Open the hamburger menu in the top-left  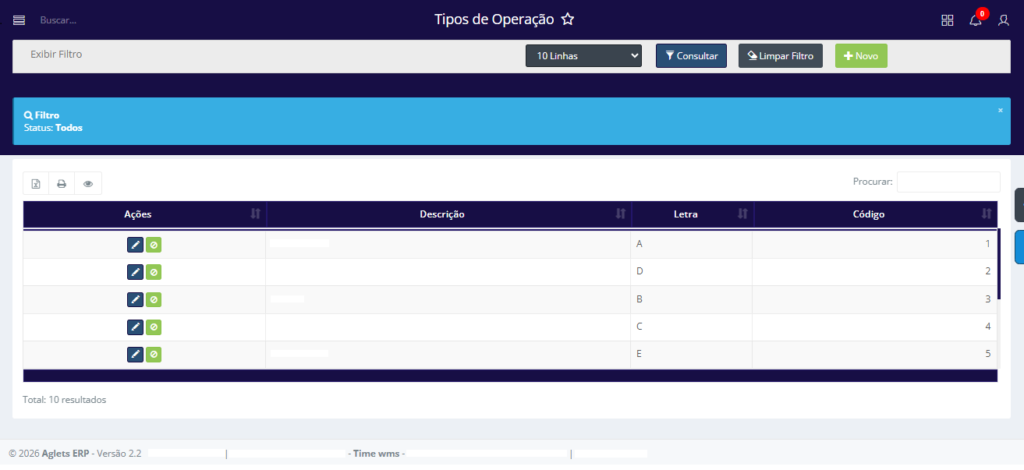click(18, 20)
